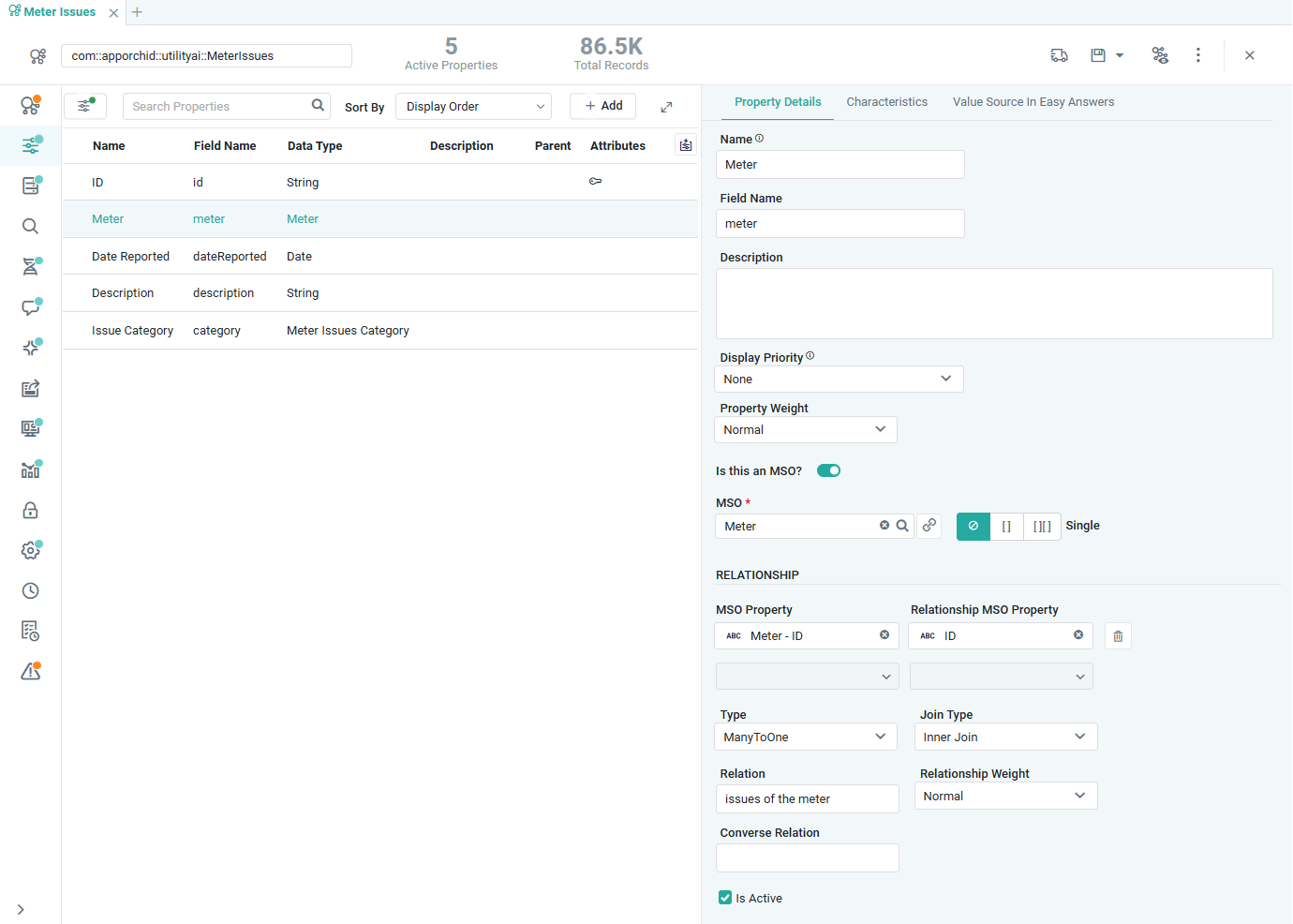Open the lock security icon in the sidebar
The height and width of the screenshot is (924, 1293).
click(x=31, y=511)
